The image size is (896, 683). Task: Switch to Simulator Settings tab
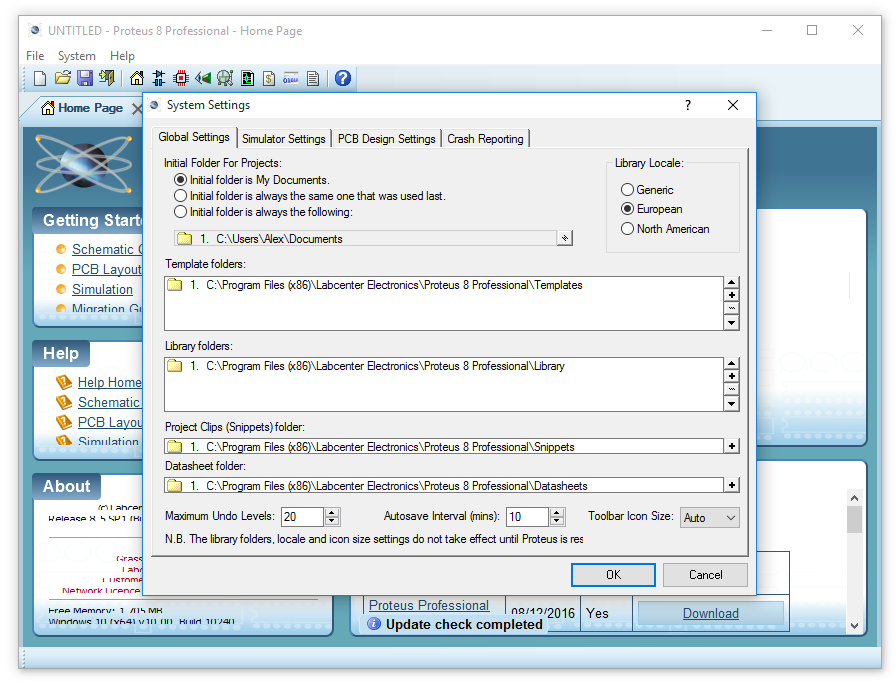(x=283, y=139)
